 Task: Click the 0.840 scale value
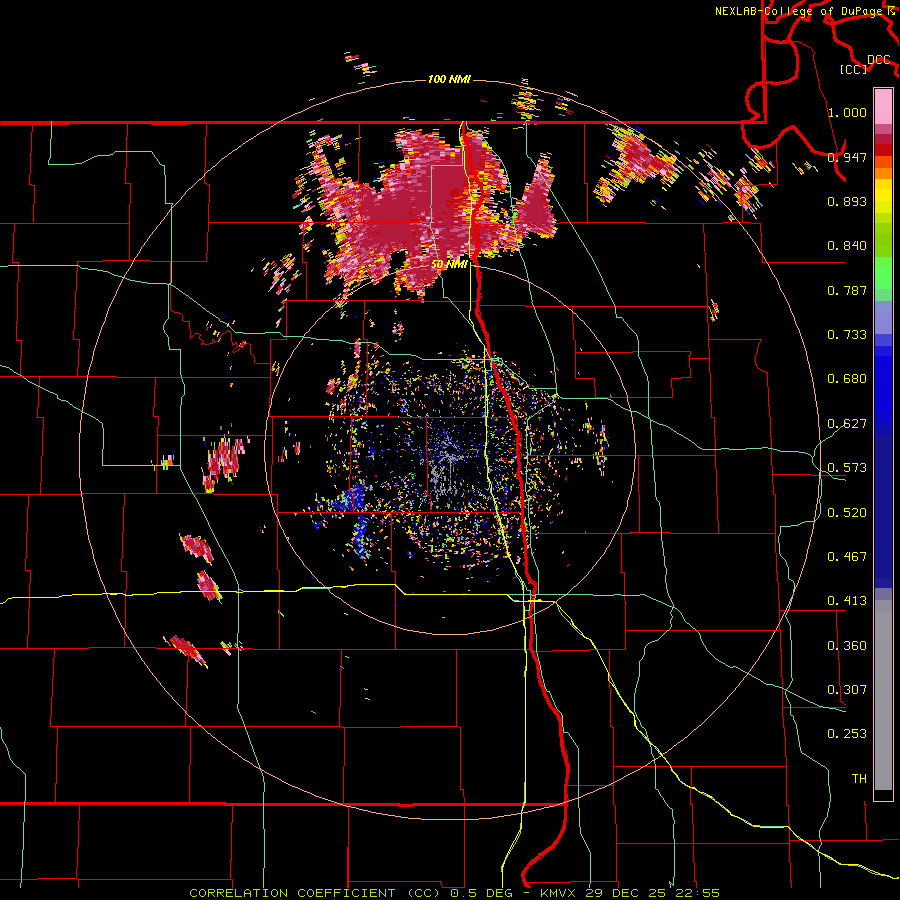tap(847, 246)
